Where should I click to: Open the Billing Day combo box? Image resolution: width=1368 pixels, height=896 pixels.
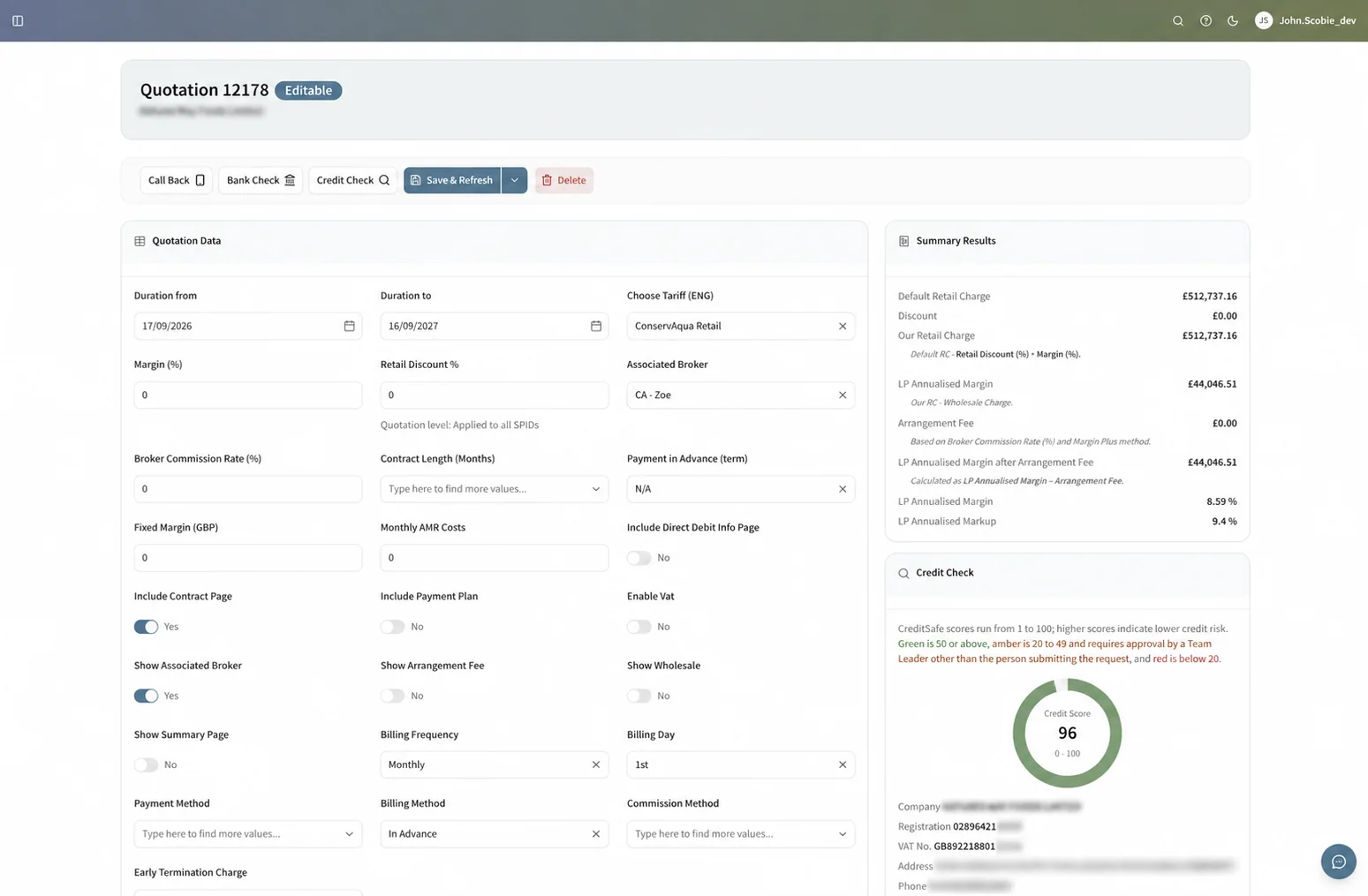pyautogui.click(x=740, y=764)
